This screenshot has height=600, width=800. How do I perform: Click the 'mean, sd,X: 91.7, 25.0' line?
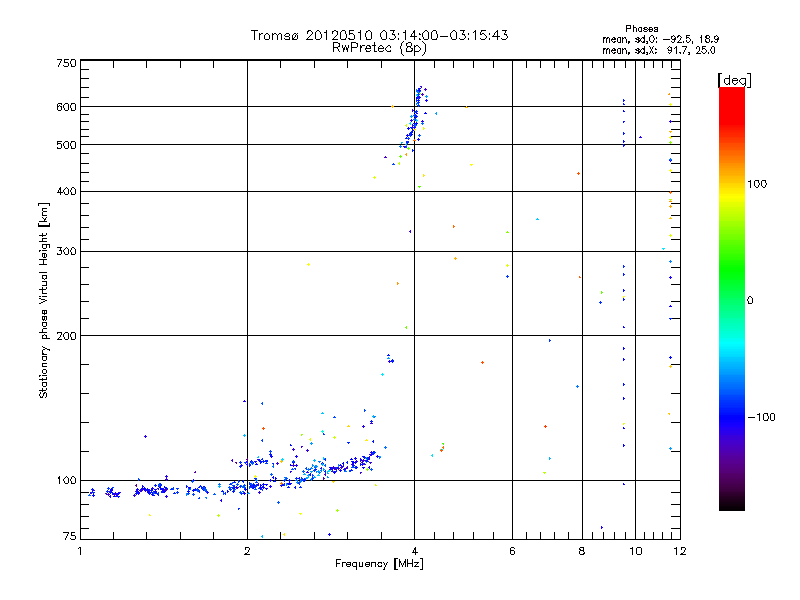659,50
